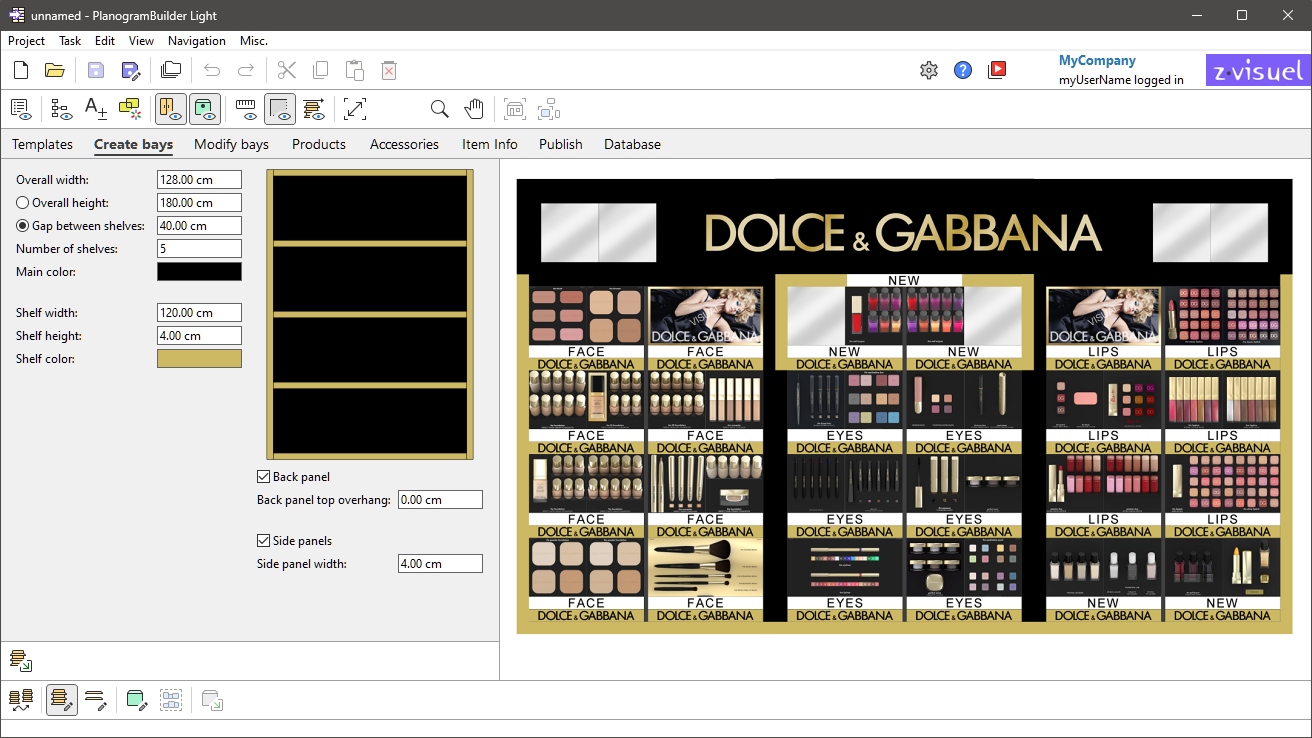Screen dimensions: 1312x738
Task: Click the Back panel top overhang field
Action: (440, 500)
